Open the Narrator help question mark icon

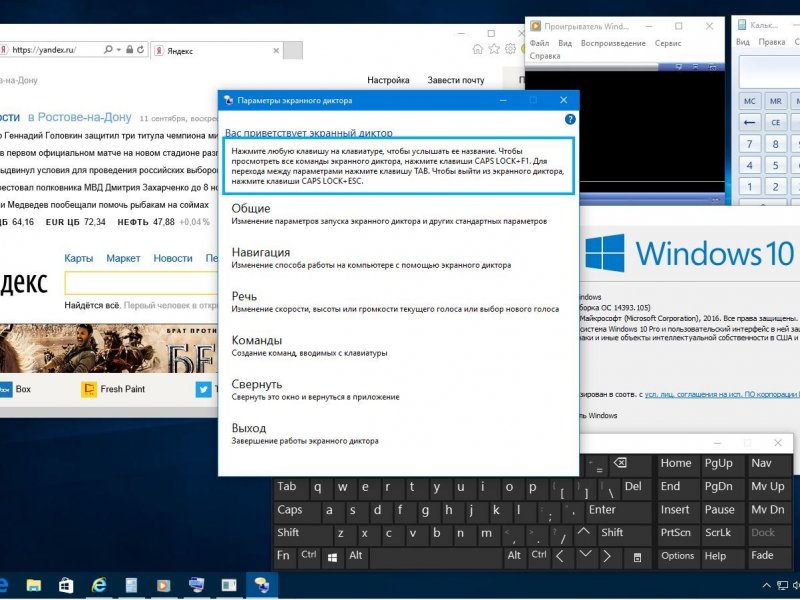[570, 119]
